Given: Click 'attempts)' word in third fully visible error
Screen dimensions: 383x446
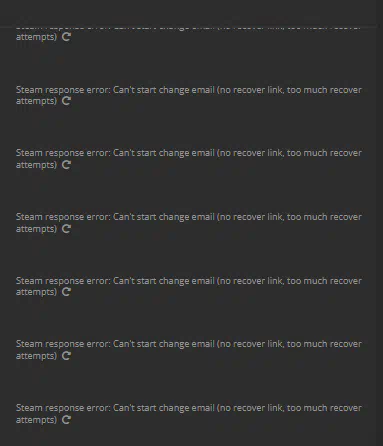Looking at the screenshot, I should coord(36,229).
